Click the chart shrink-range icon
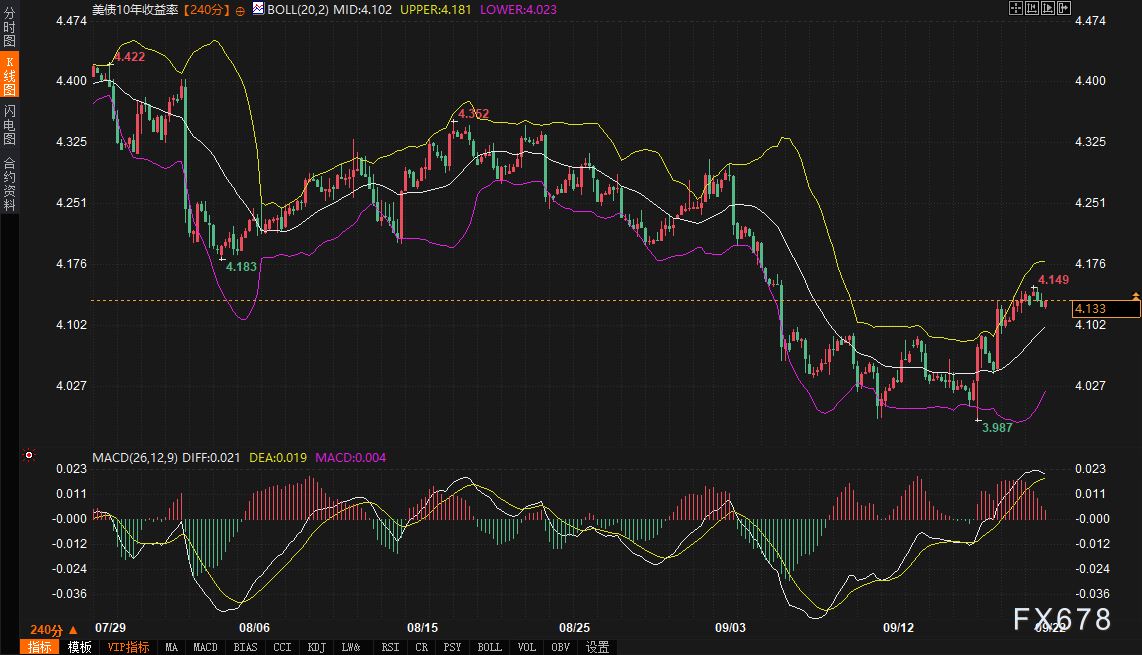 click(x=1033, y=9)
